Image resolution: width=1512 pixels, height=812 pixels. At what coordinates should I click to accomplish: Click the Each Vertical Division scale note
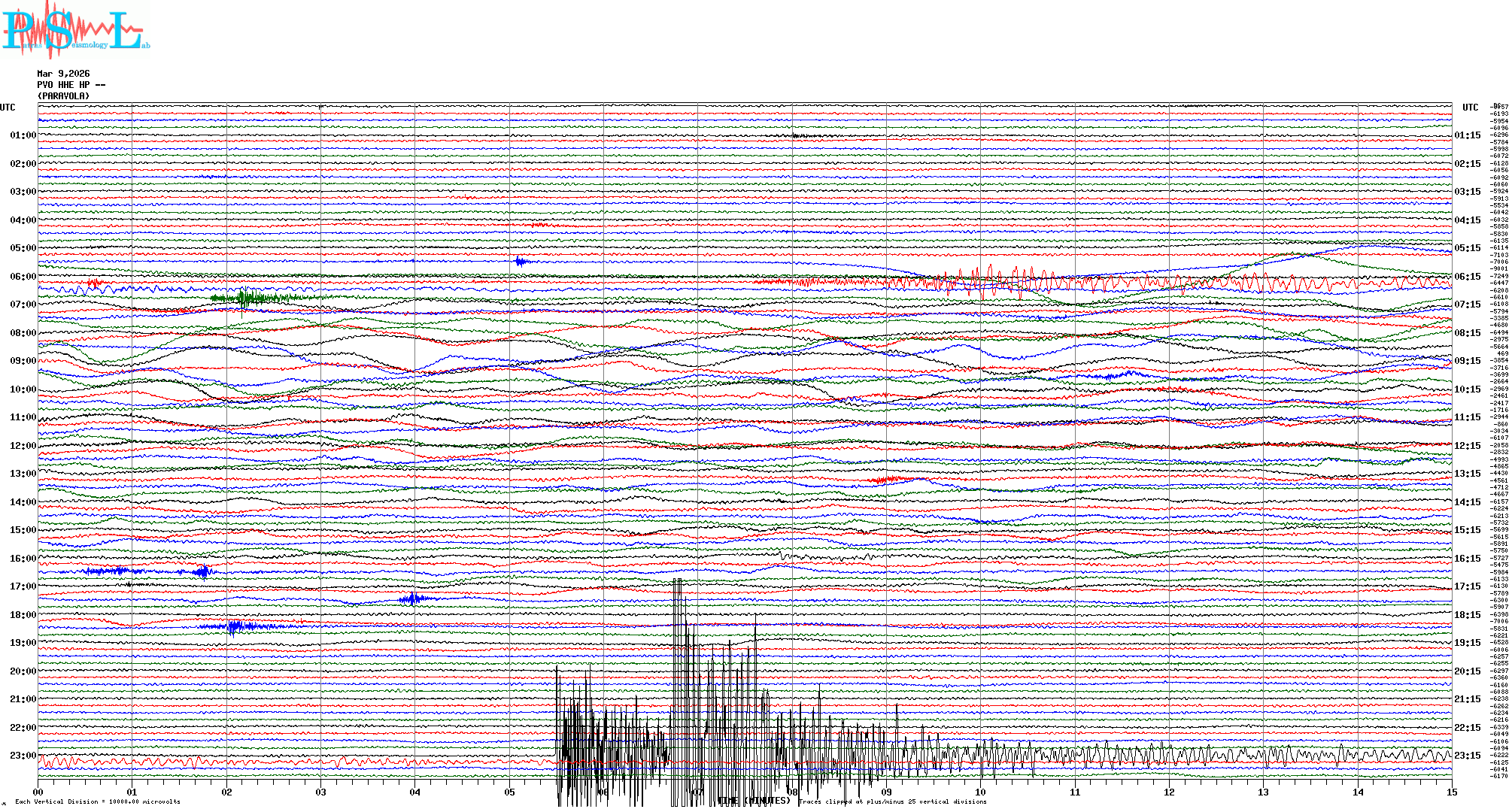click(98, 801)
